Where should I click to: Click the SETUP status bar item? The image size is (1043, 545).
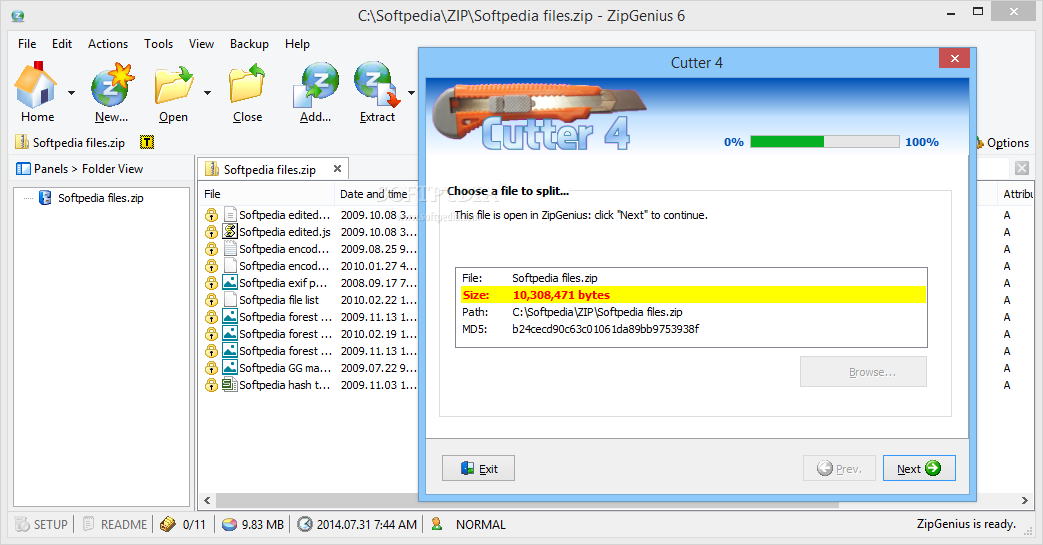point(41,524)
